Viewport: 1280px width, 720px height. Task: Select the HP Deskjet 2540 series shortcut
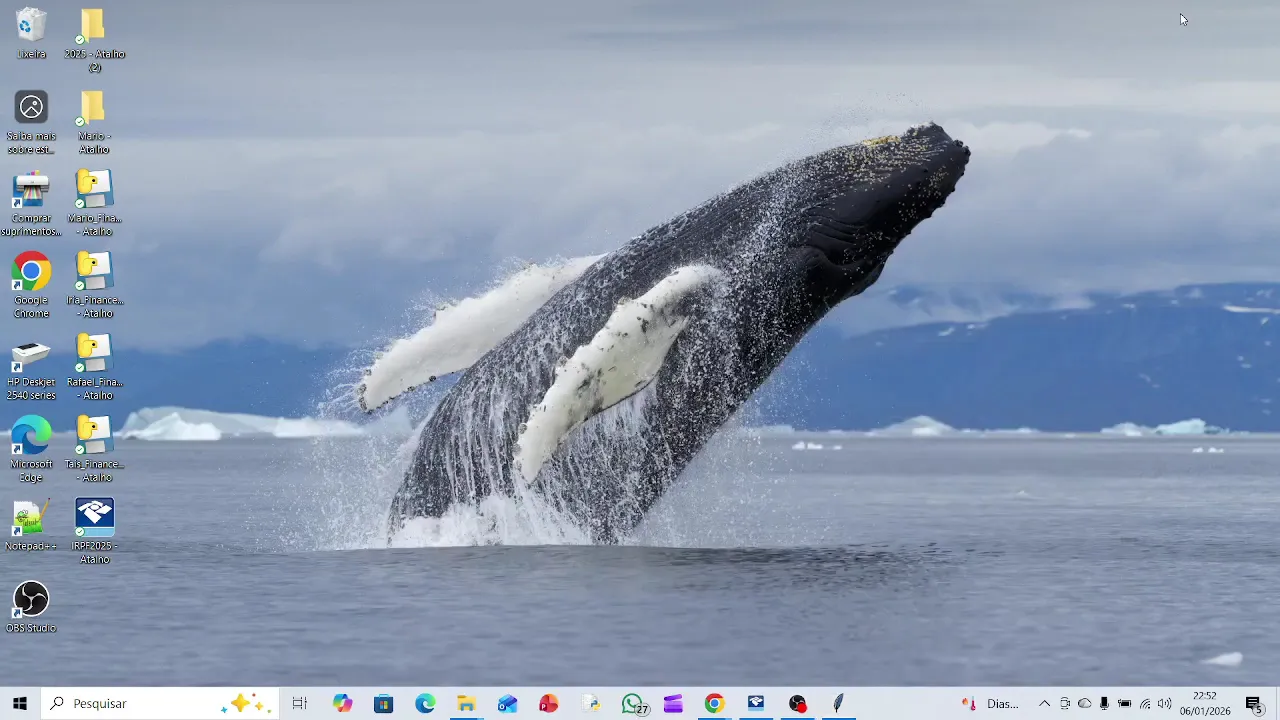coord(31,368)
